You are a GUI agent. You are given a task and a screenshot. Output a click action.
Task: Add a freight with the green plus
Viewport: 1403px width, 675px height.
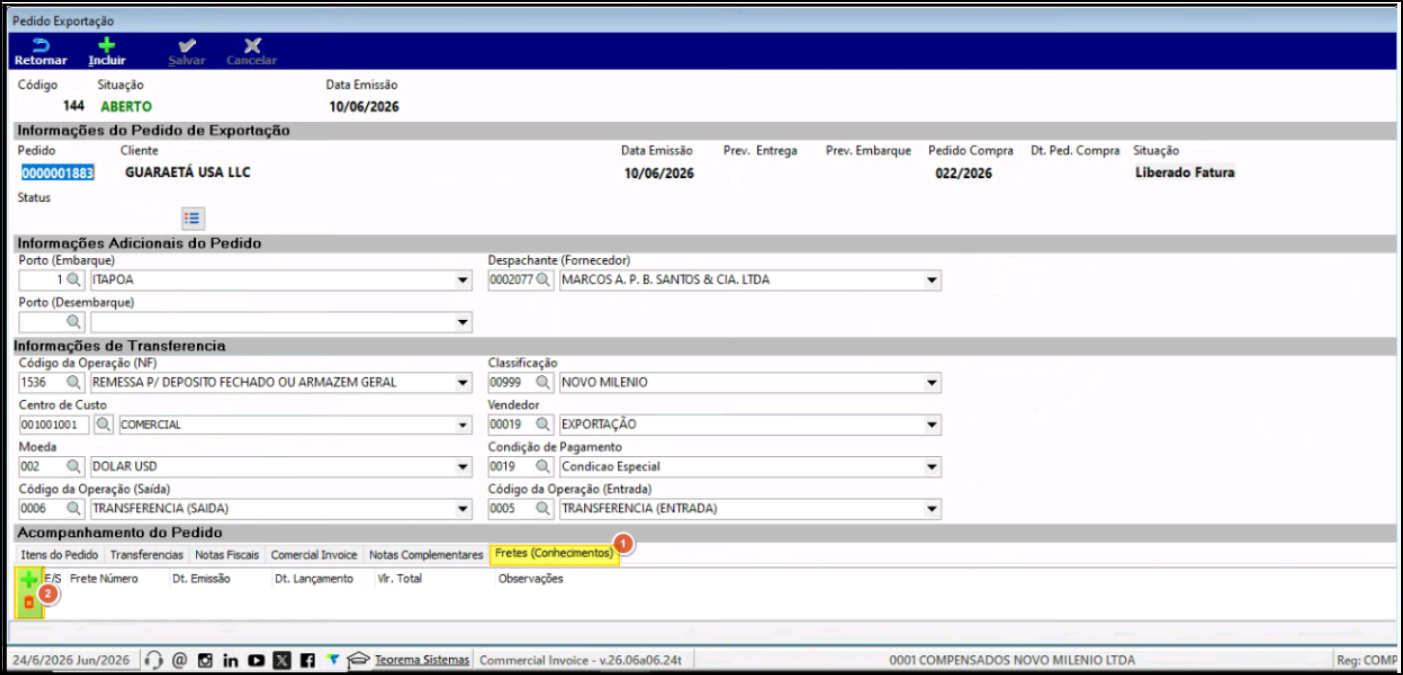tap(29, 580)
